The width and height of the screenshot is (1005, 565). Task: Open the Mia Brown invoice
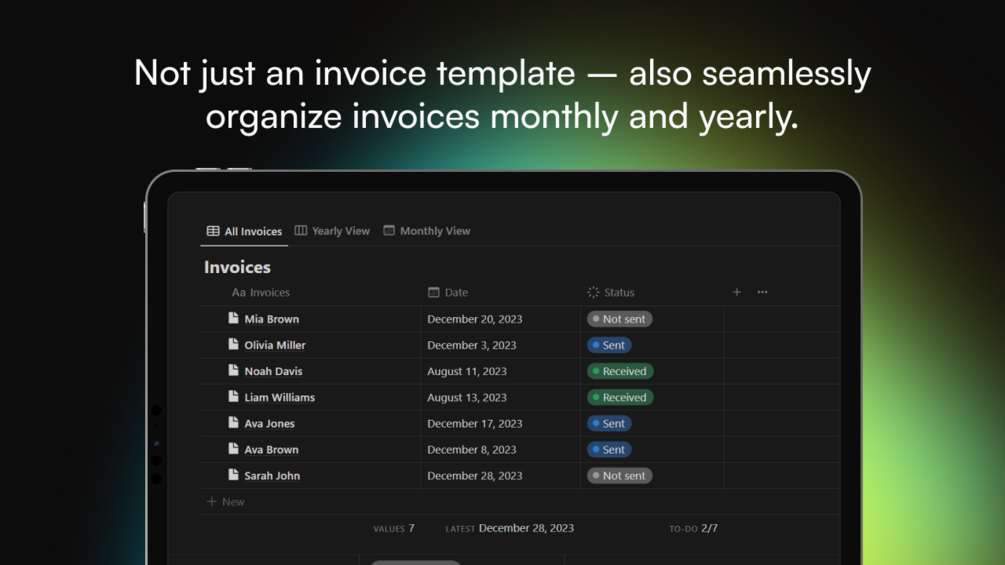tap(271, 319)
